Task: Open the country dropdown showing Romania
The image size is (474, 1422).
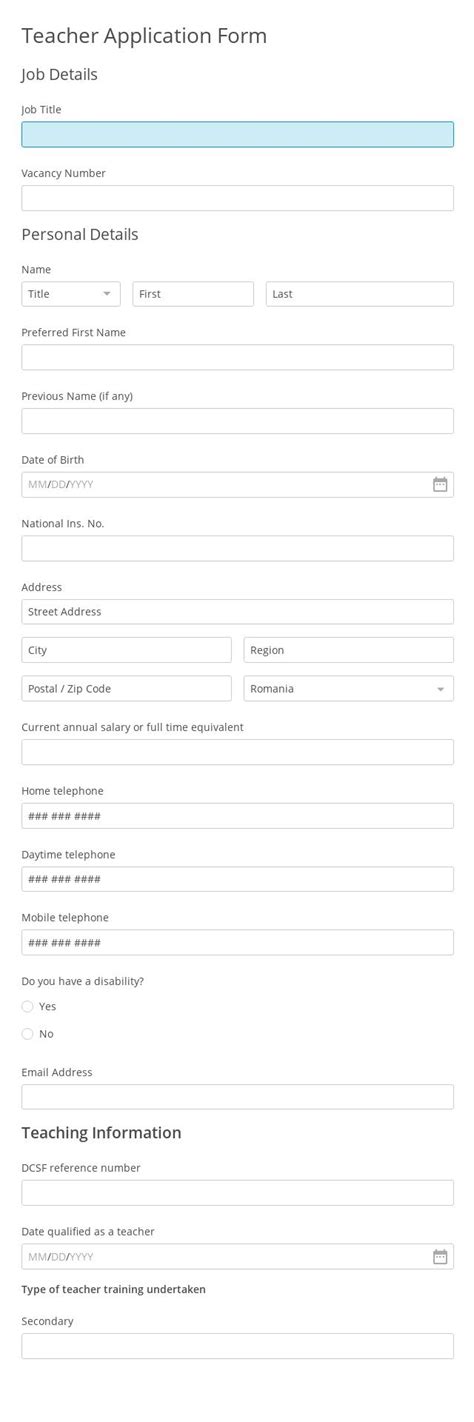Action: (348, 689)
